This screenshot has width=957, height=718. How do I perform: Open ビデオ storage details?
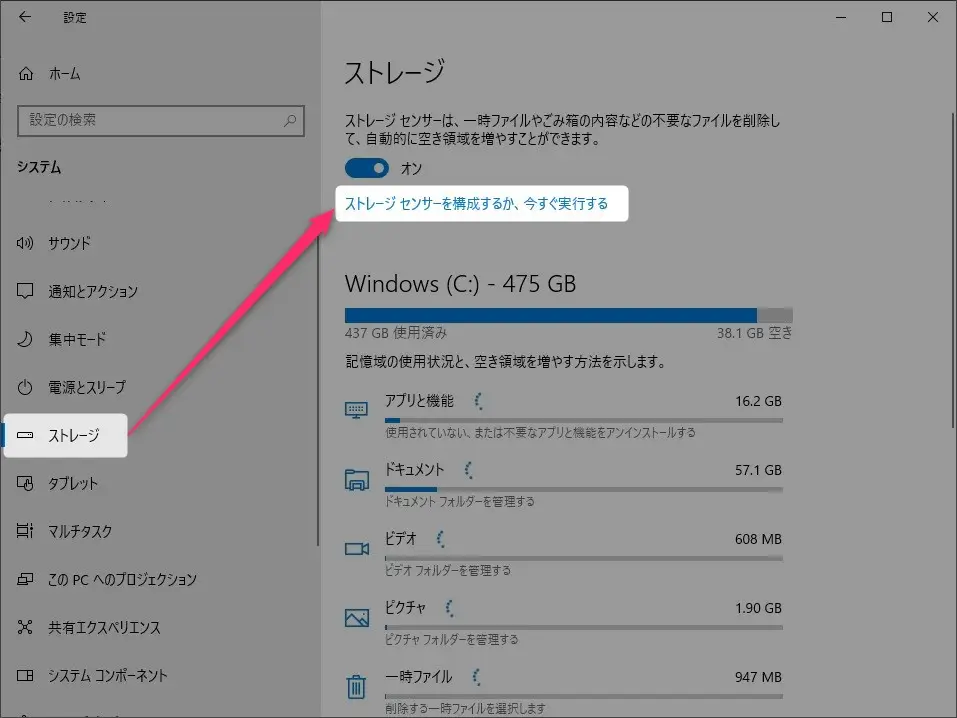click(x=564, y=554)
